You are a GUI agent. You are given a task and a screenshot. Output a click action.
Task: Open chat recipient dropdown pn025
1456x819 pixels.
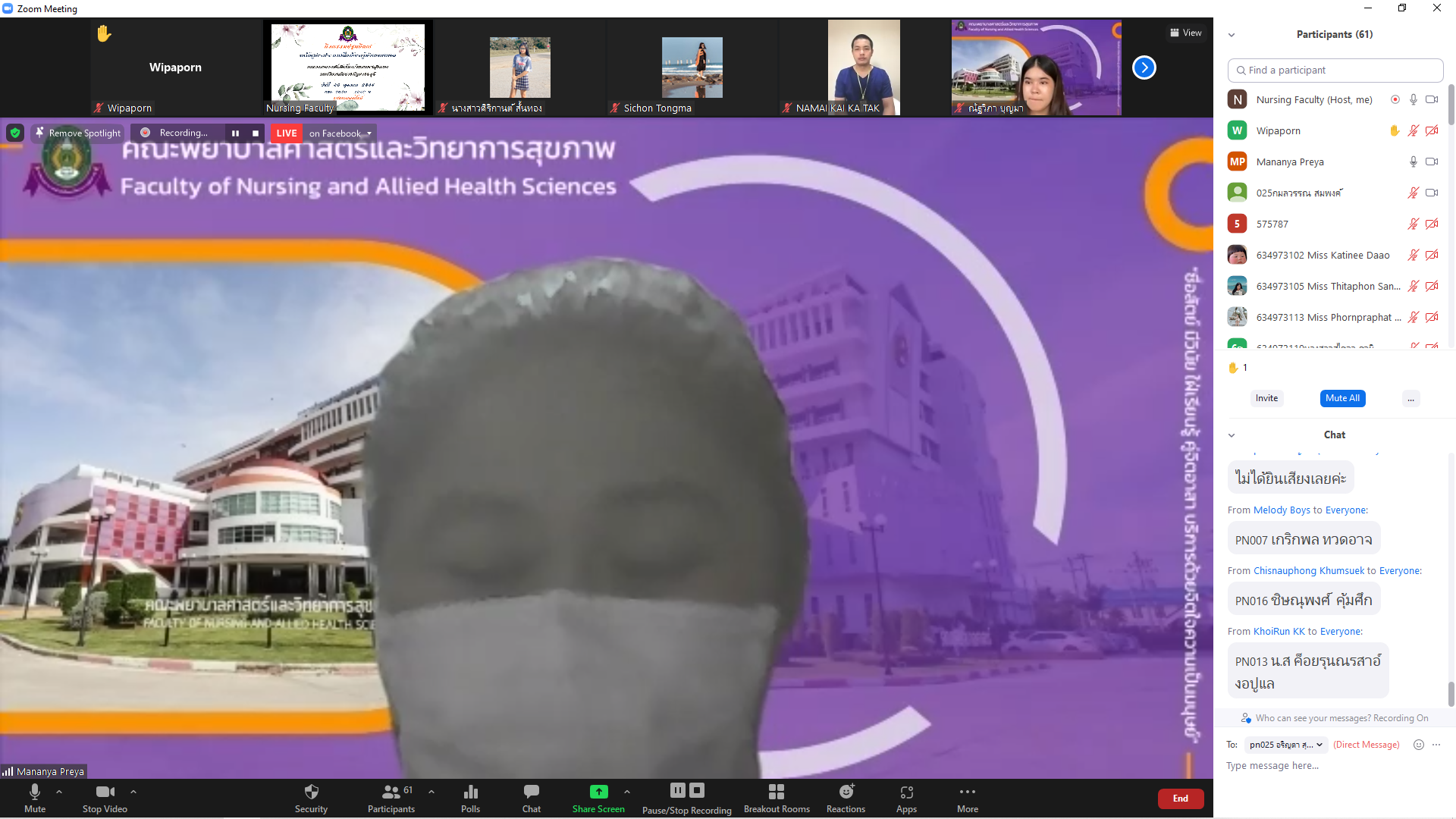click(x=1285, y=745)
